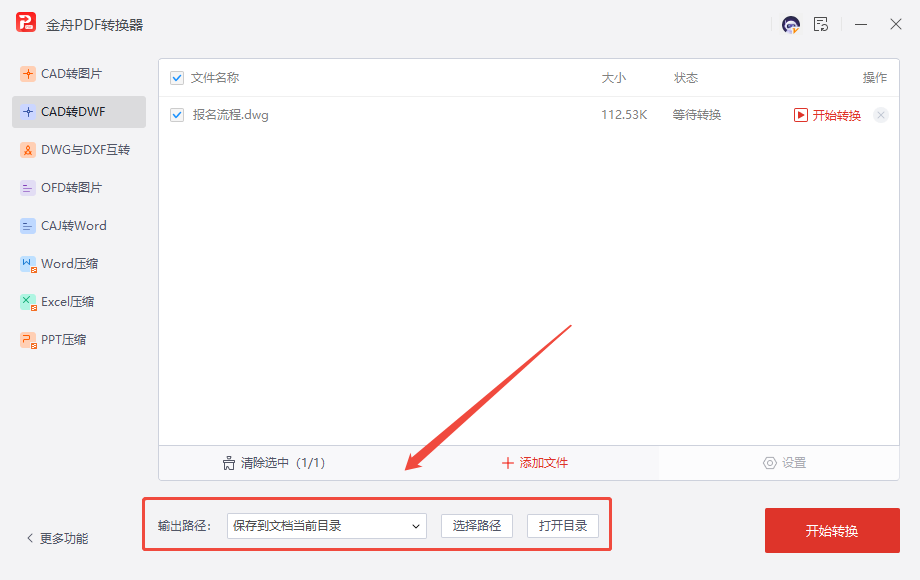Select CAJ转Word in the sidebar
The image size is (920, 580).
click(x=79, y=226)
